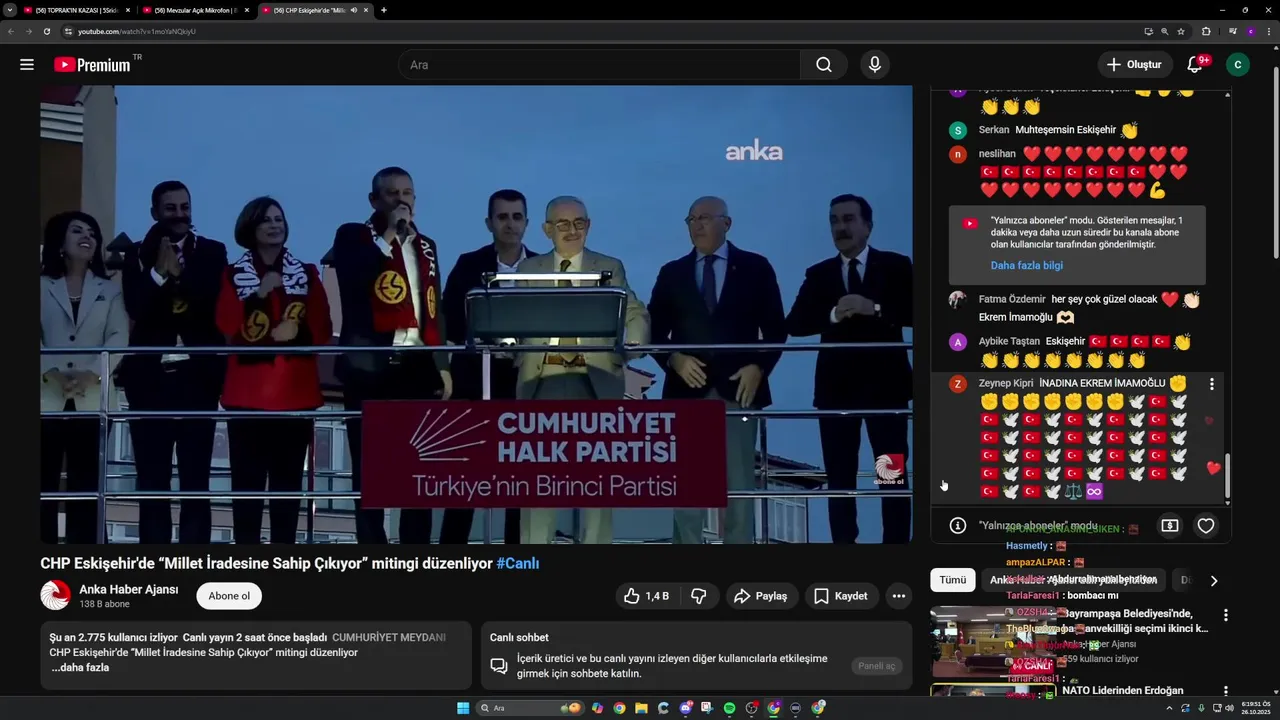
Task: Go back in browser history
Action: [10, 31]
